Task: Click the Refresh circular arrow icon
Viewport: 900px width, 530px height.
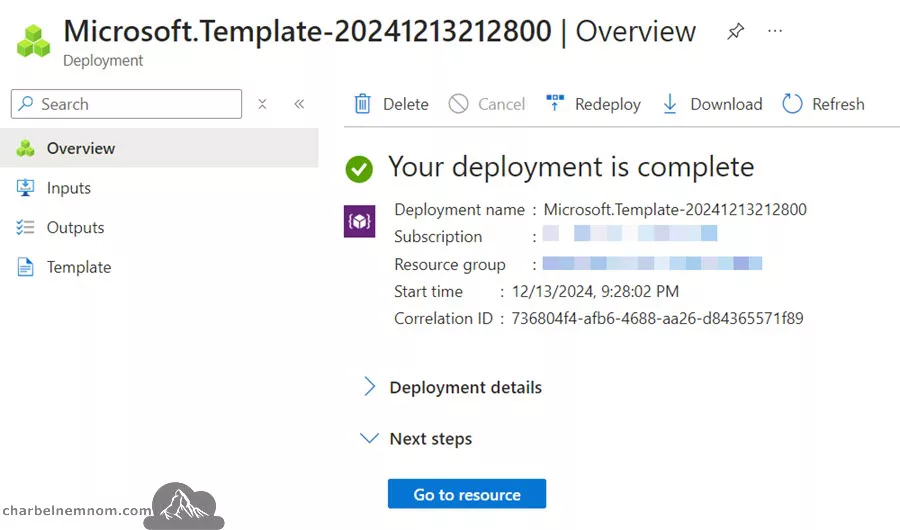Action: coord(792,104)
